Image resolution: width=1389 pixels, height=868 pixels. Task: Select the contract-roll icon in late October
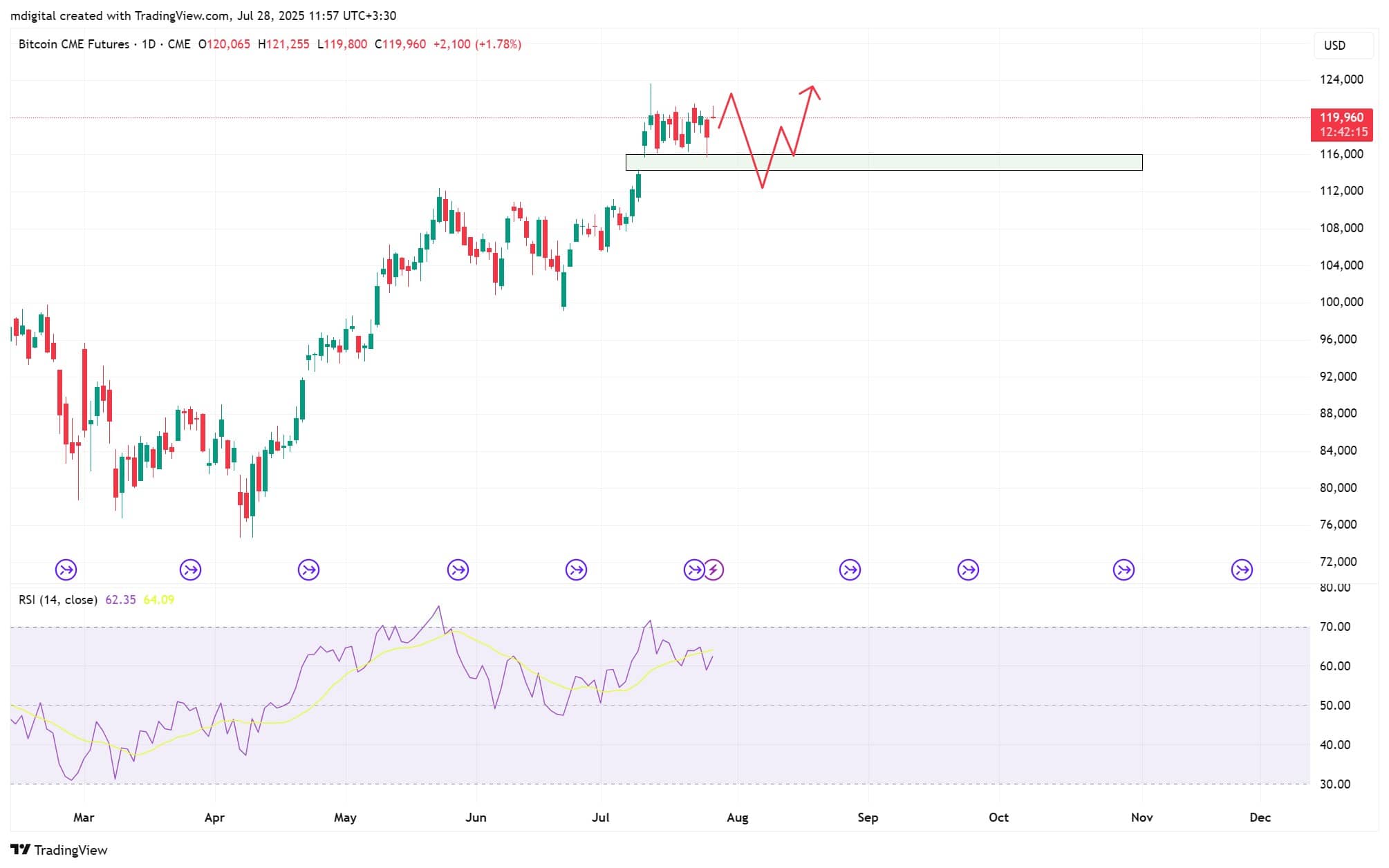coord(1124,570)
